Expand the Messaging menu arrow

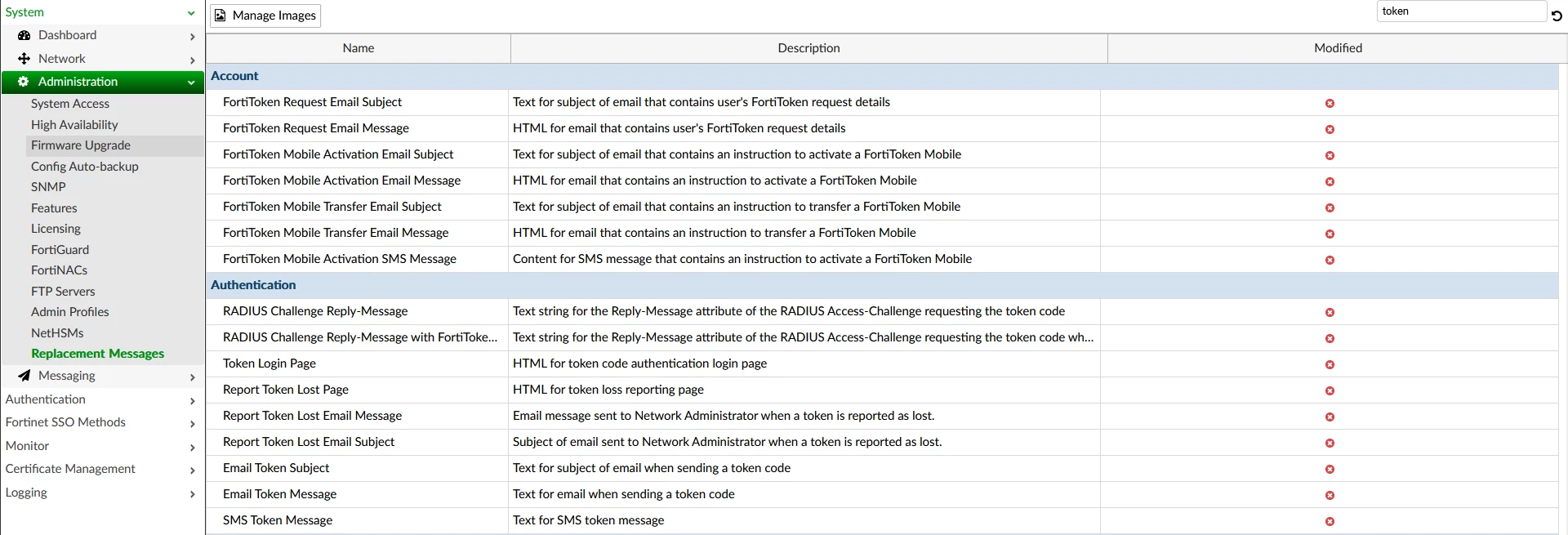(x=192, y=377)
